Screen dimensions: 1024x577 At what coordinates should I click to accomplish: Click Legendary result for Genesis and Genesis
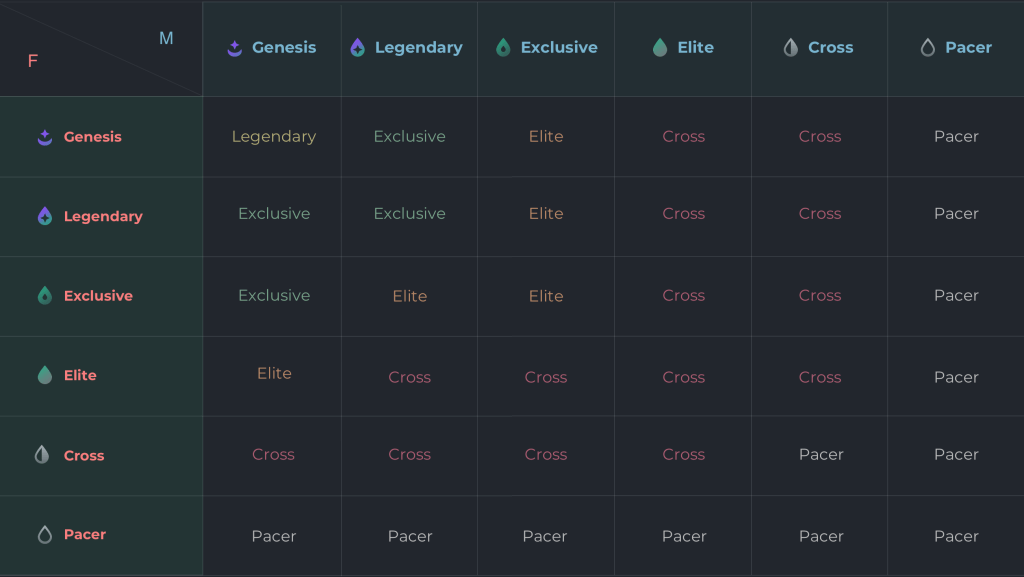(274, 136)
